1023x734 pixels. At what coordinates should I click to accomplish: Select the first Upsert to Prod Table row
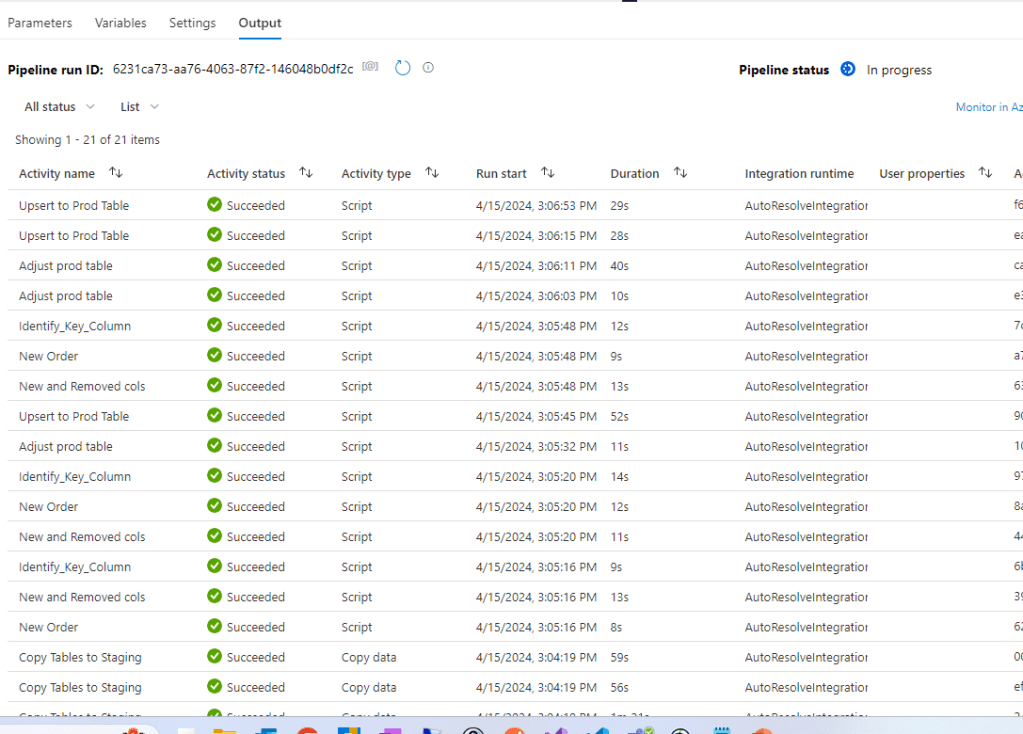tap(74, 206)
